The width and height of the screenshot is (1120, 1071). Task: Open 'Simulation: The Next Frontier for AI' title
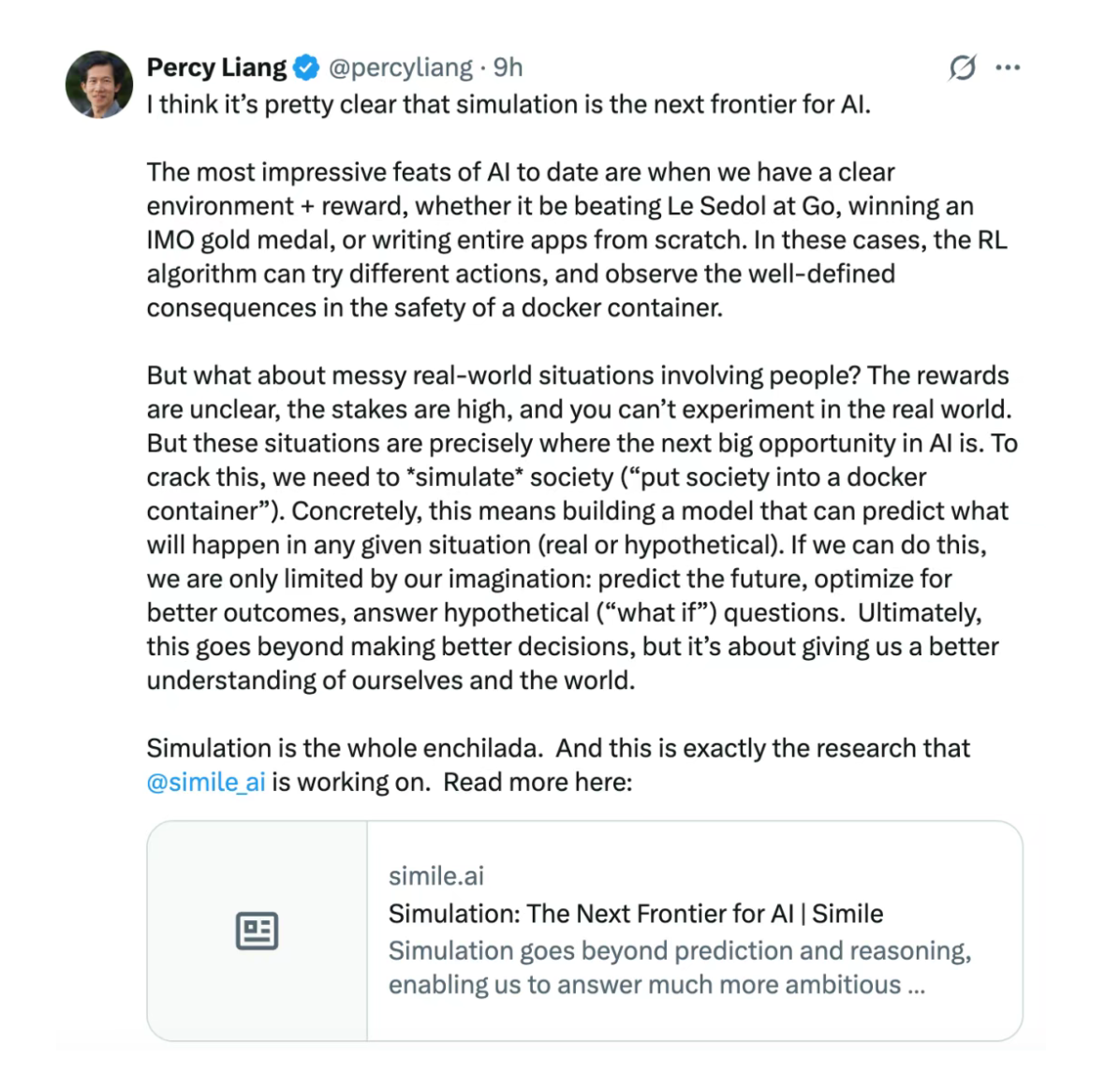click(x=636, y=913)
